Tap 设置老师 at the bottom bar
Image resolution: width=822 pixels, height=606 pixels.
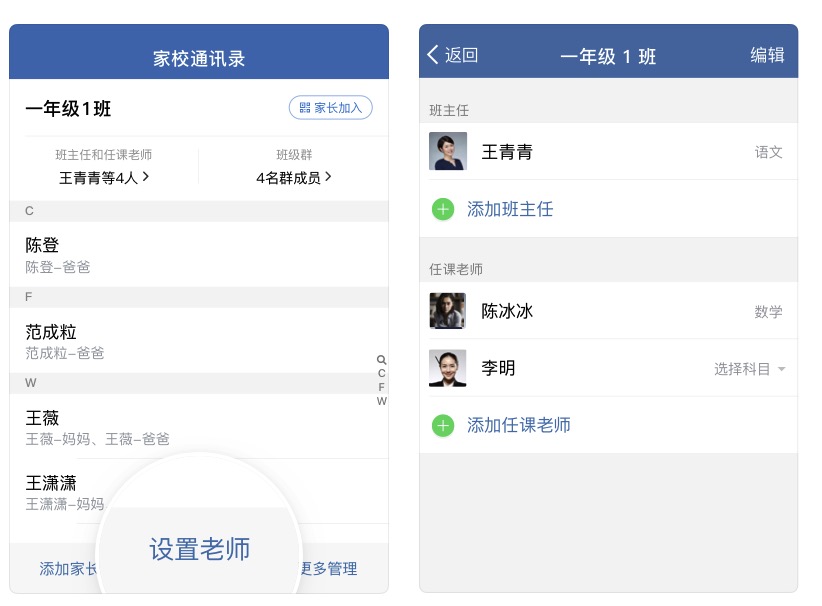[200, 549]
